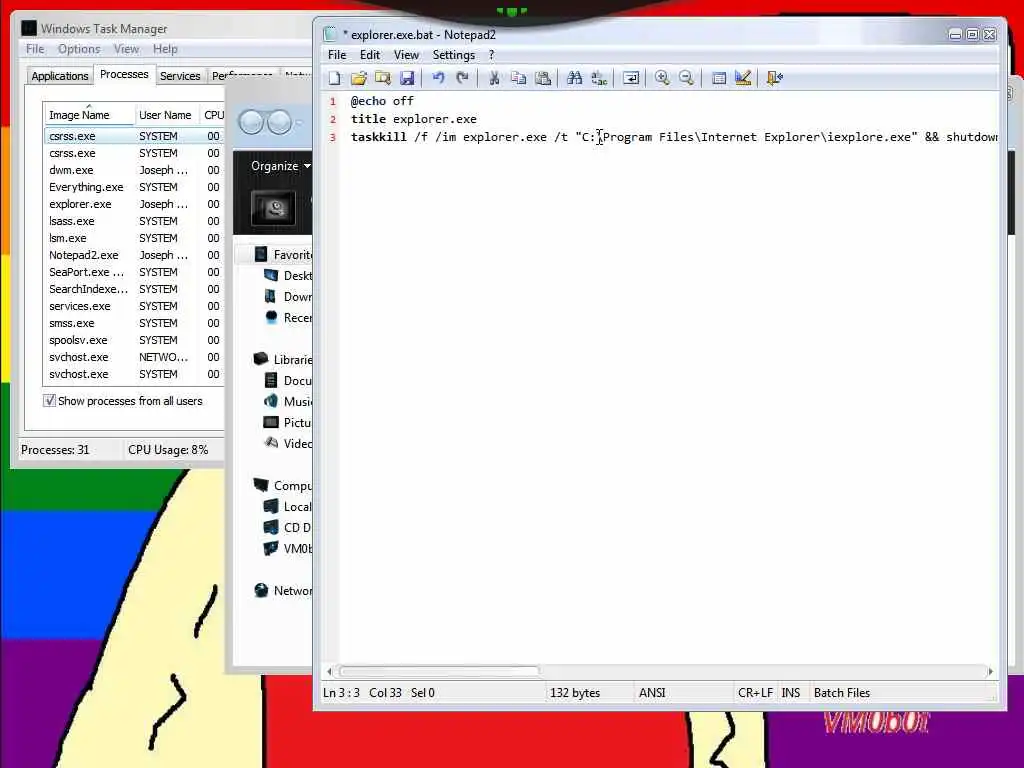Toggle word wrap toolbar icon
The width and height of the screenshot is (1024, 768).
[631, 78]
